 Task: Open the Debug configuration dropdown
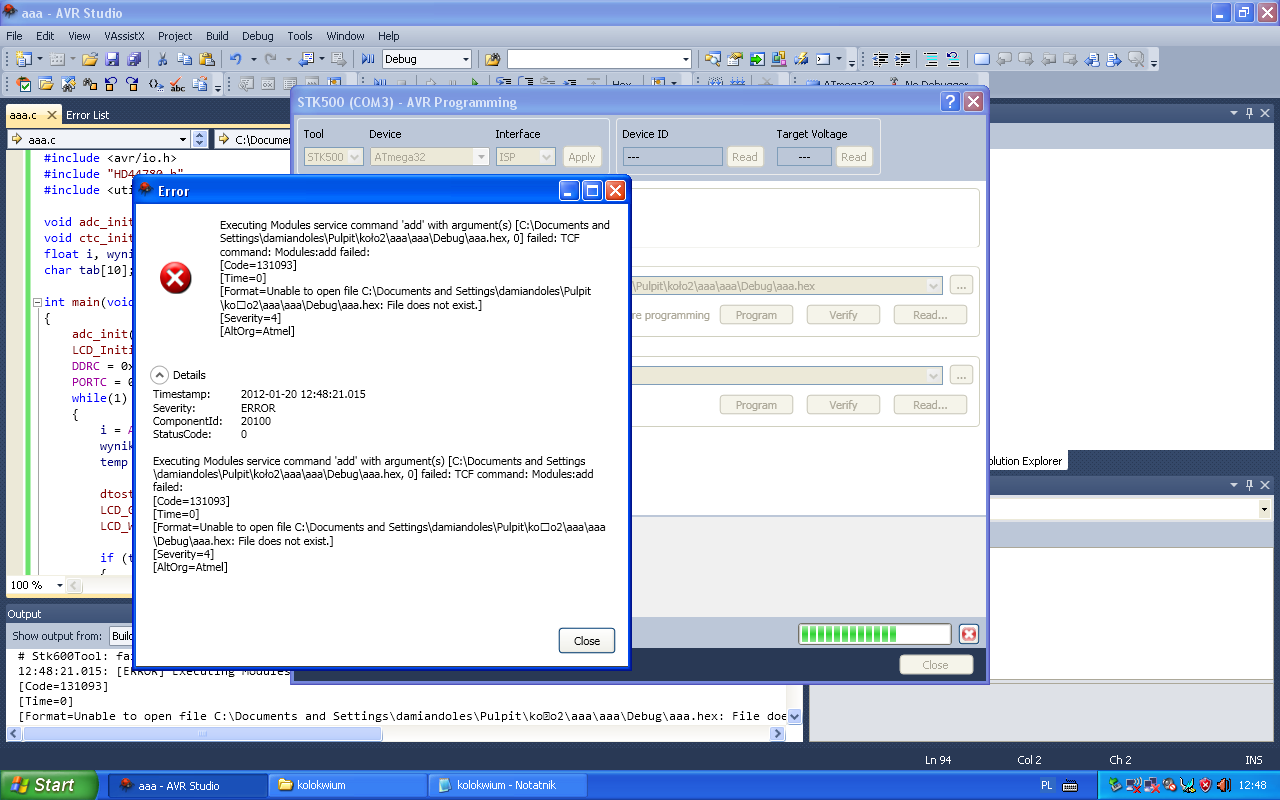466,59
